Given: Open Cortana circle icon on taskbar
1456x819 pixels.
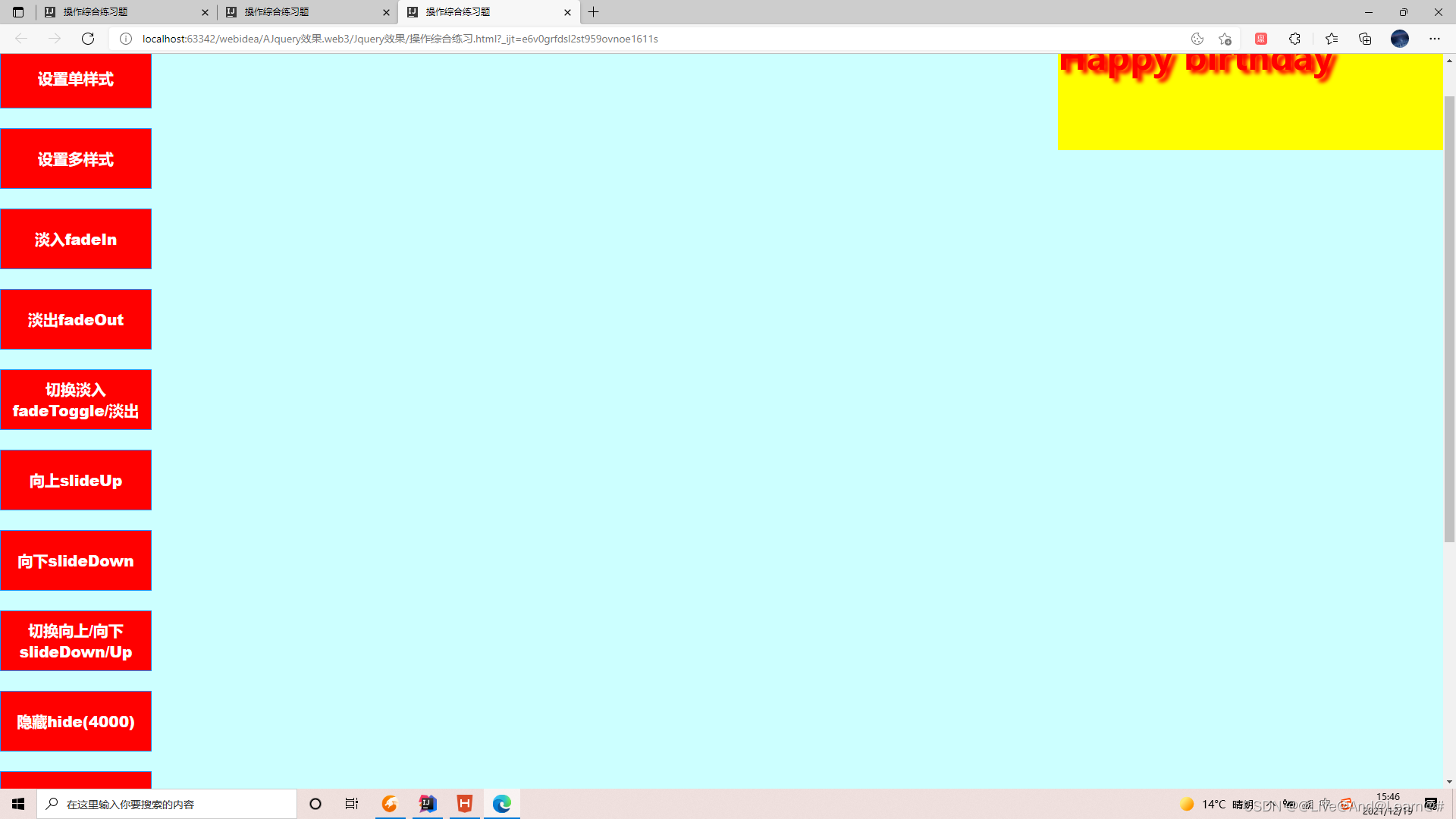Looking at the screenshot, I should pos(315,804).
